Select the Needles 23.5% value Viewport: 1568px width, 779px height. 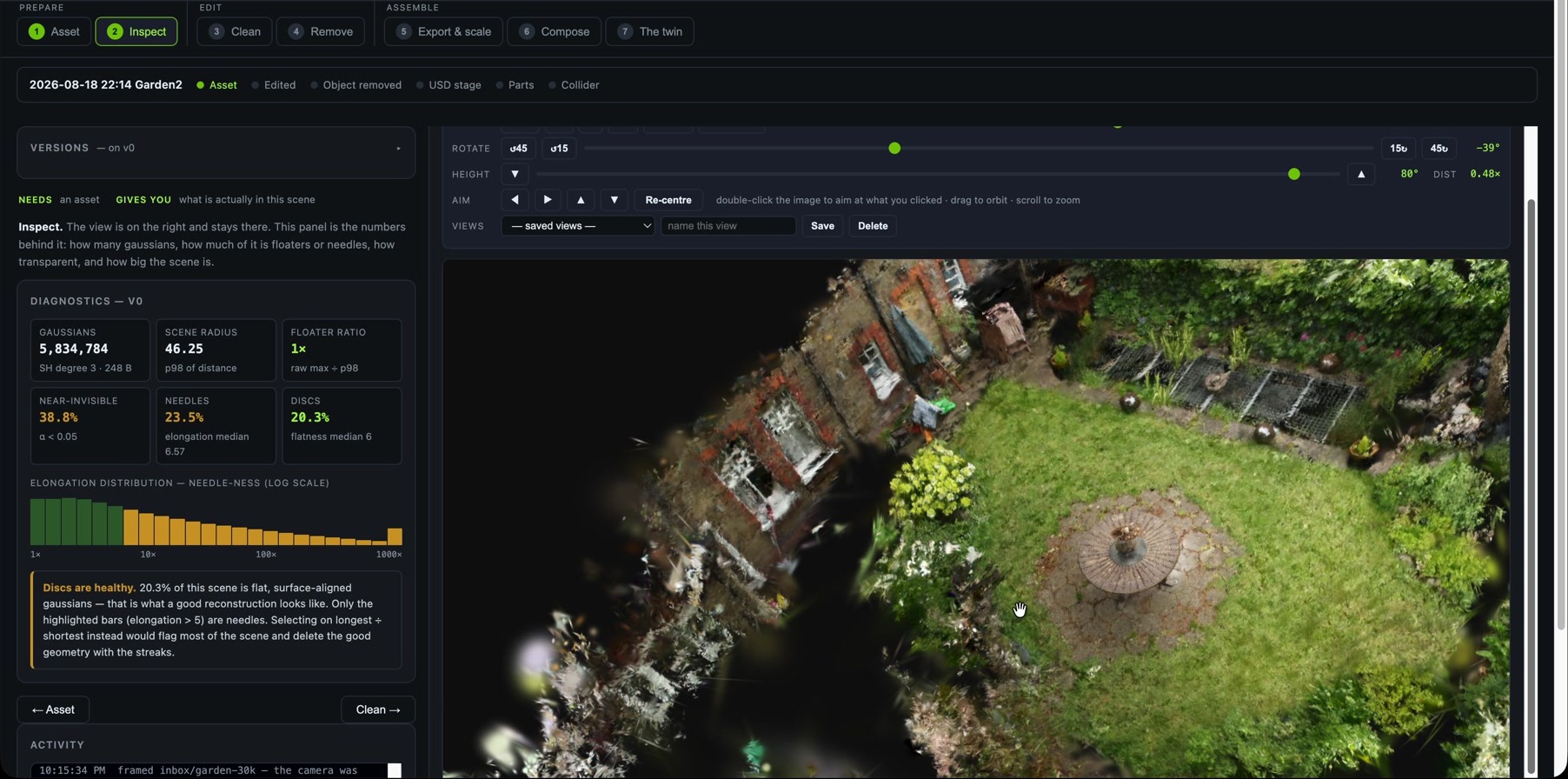coord(184,417)
